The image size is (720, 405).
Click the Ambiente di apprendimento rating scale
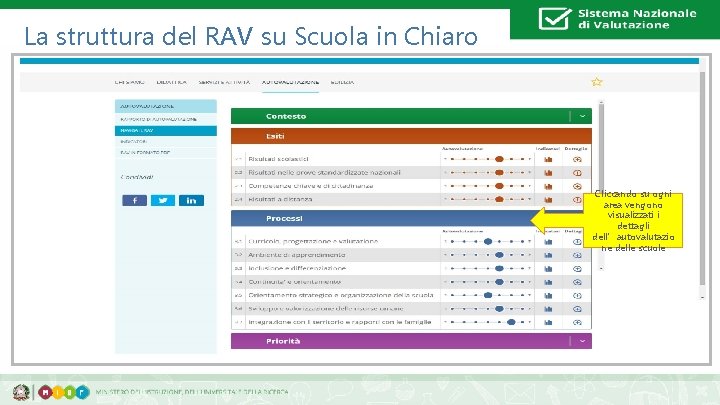coord(487,255)
